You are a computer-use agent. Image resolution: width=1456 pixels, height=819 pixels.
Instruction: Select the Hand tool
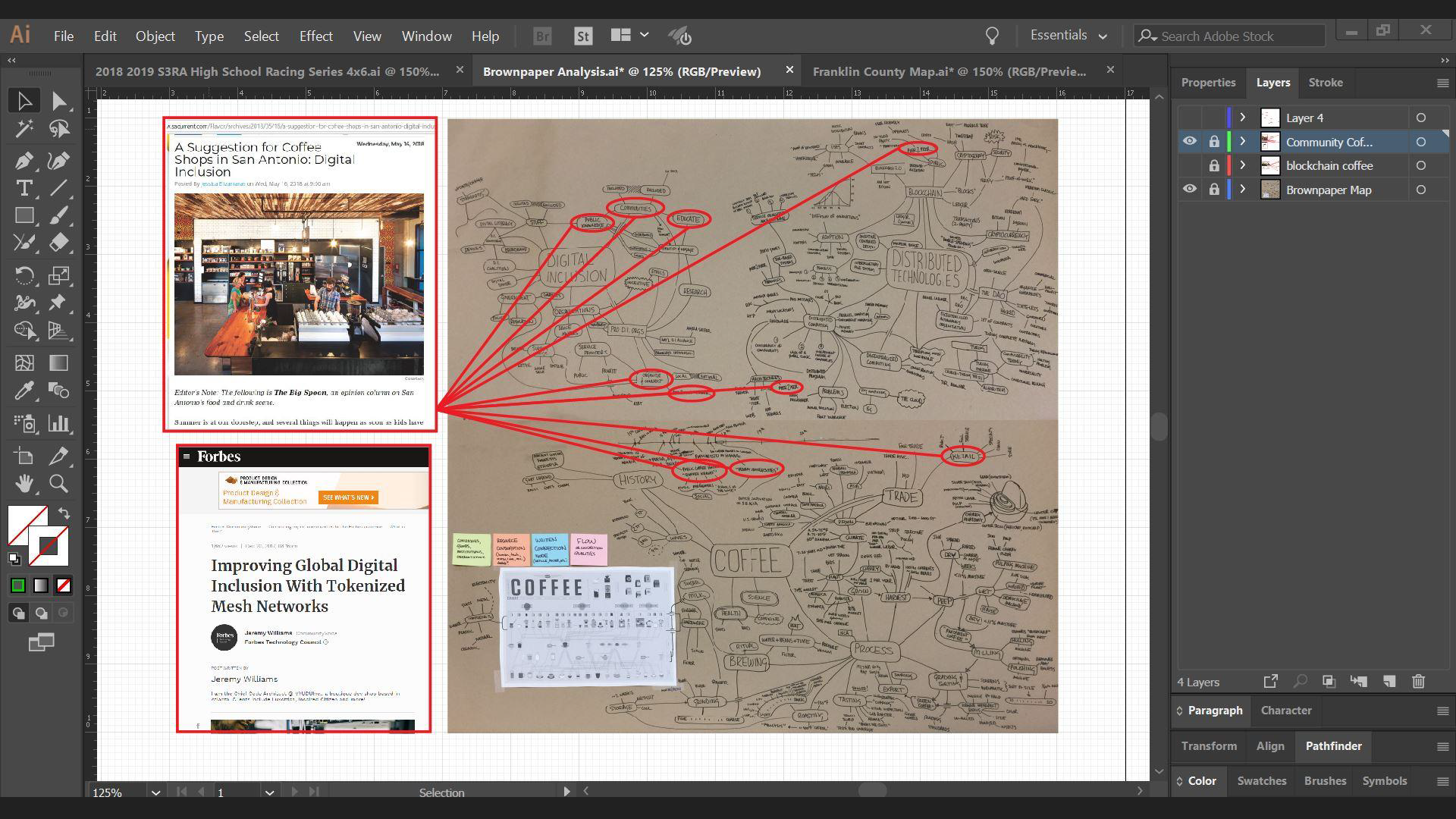point(24,483)
